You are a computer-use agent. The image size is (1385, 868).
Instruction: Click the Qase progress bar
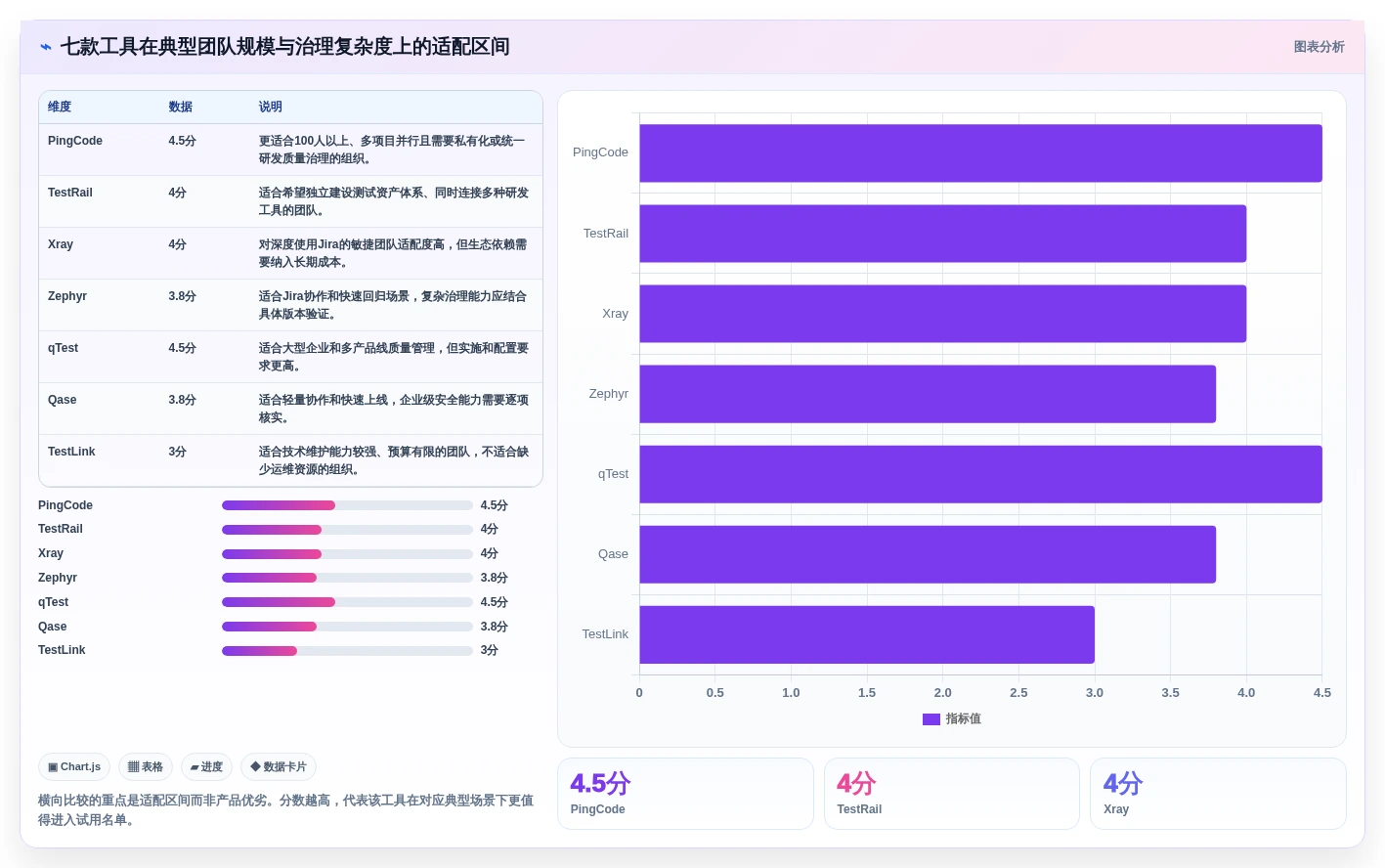tap(347, 627)
